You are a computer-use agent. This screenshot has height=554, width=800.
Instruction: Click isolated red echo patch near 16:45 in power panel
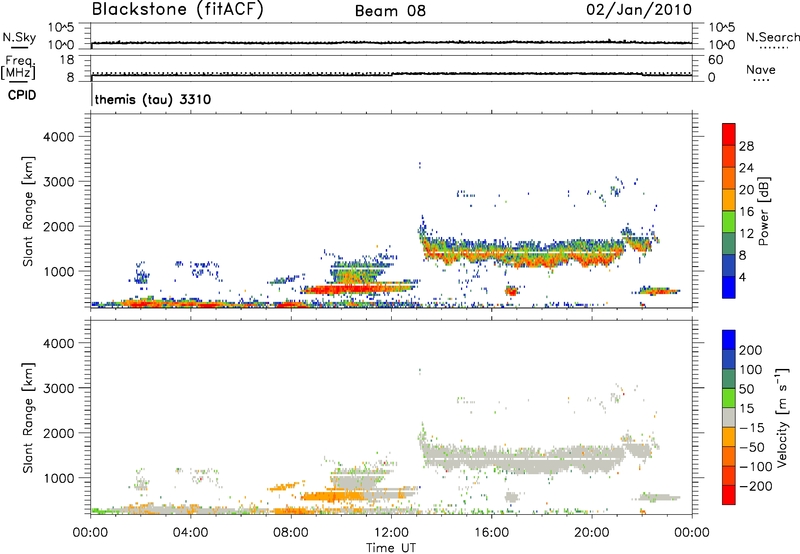pyautogui.click(x=511, y=291)
